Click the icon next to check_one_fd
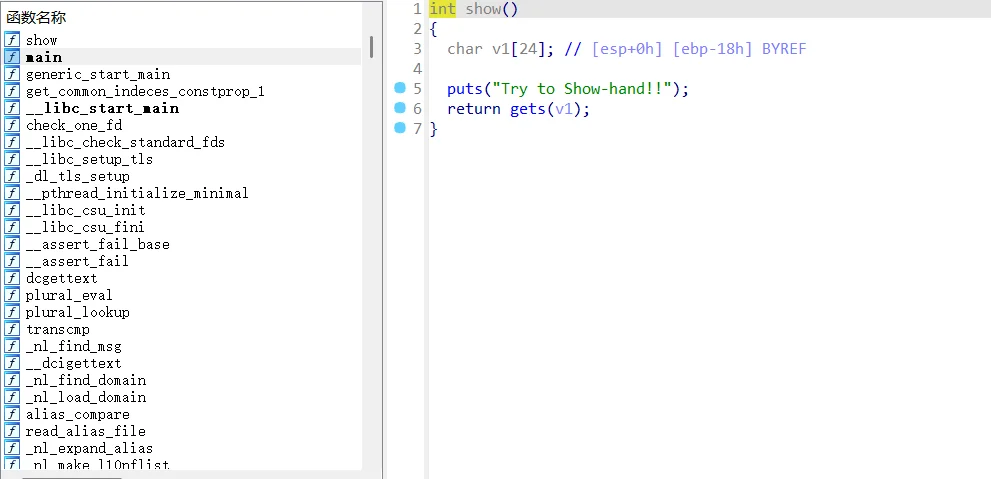This screenshot has width=991, height=479. click(12, 125)
